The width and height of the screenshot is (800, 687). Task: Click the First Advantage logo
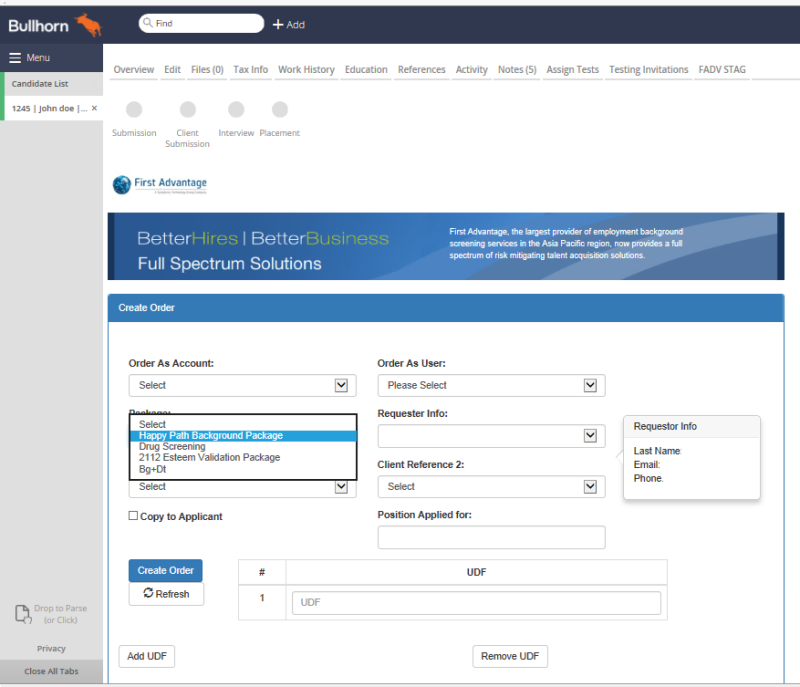click(x=159, y=184)
